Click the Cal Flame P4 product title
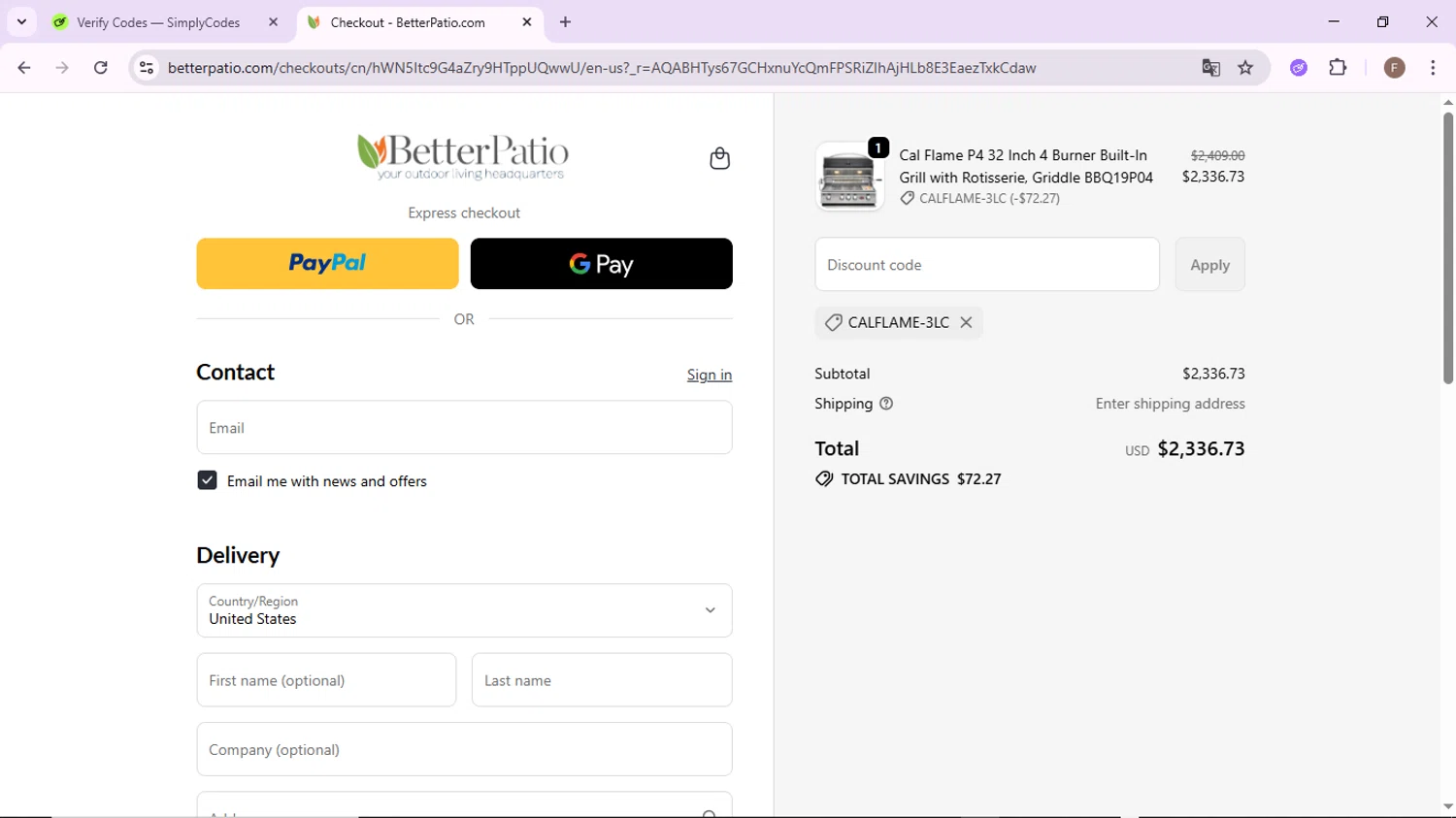 coord(1026,166)
